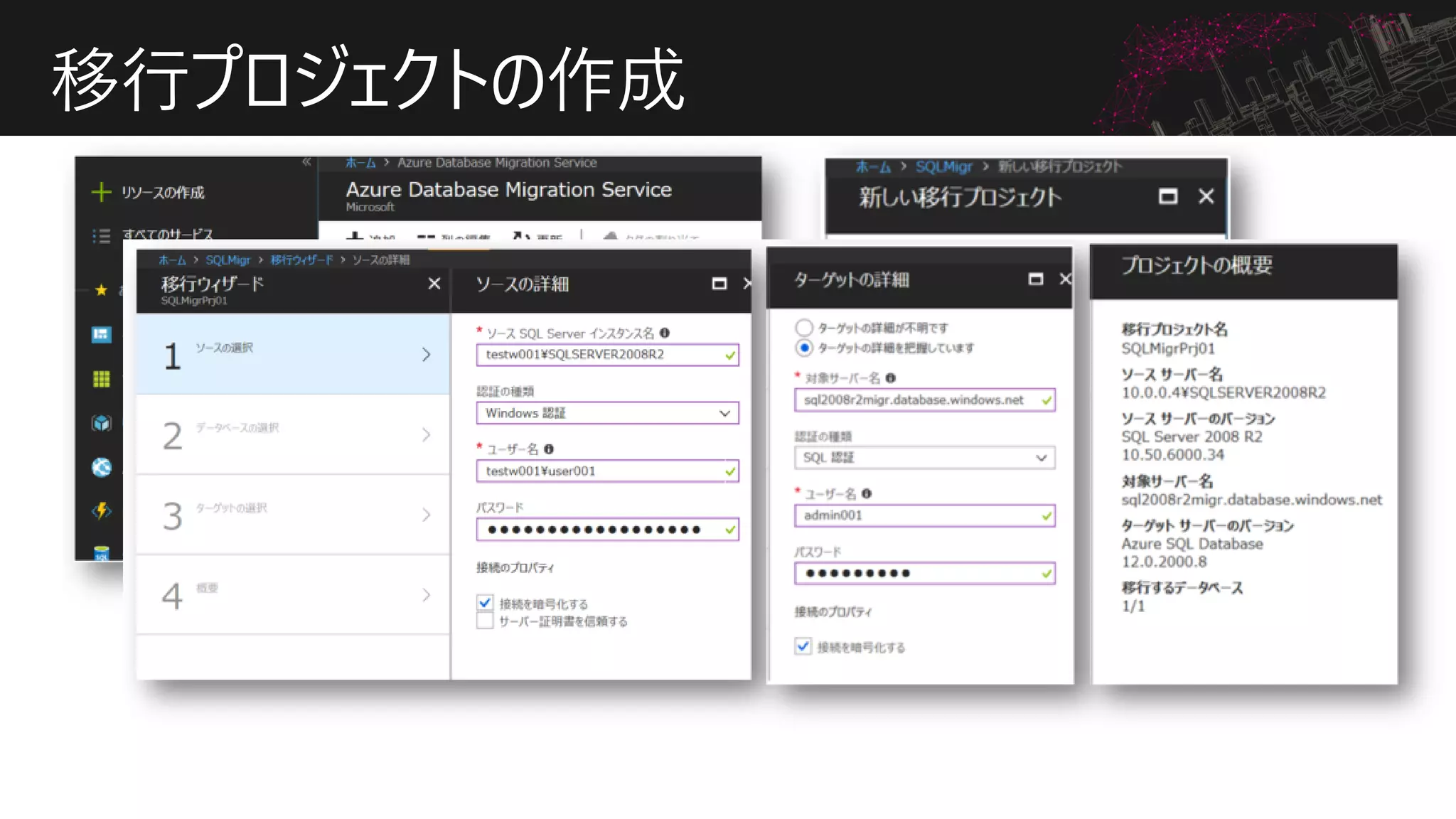1456x819 pixels.
Task: Expand the SQL 認証 dropdown in target details
Action: click(x=924, y=458)
